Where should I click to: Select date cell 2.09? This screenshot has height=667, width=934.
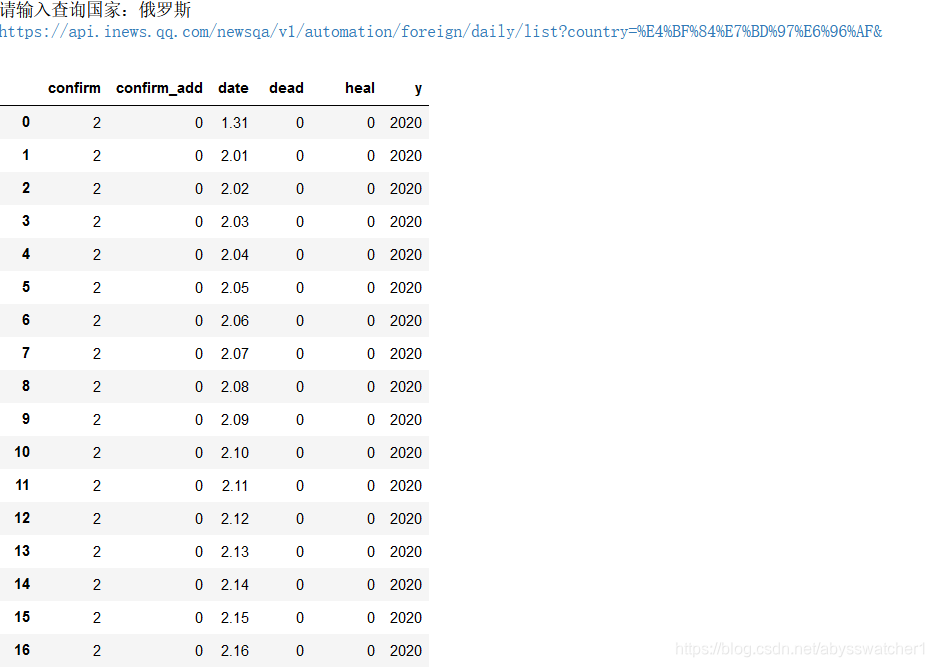235,420
